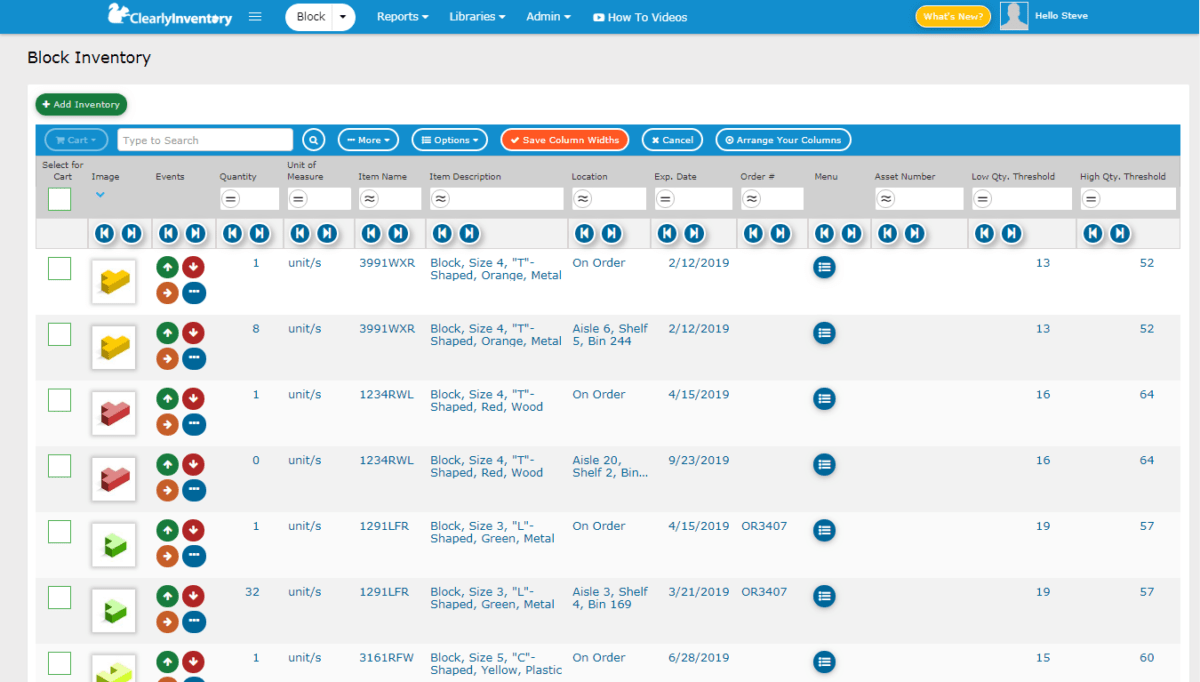Click the 1291LFR item name link
Image resolution: width=1200 pixels, height=682 pixels.
(384, 525)
